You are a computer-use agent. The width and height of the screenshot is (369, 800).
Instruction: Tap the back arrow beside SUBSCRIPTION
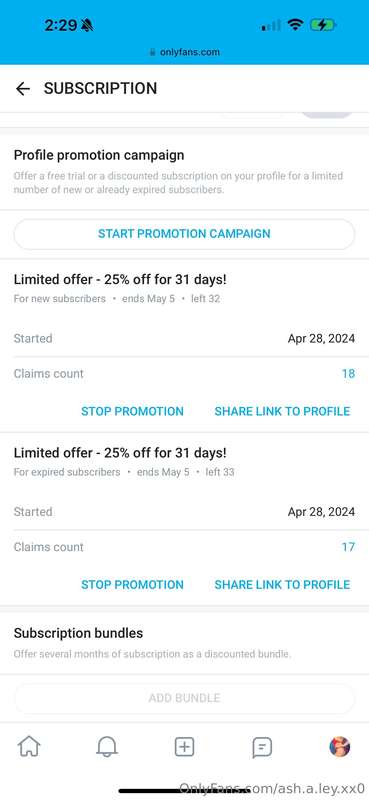[23, 89]
